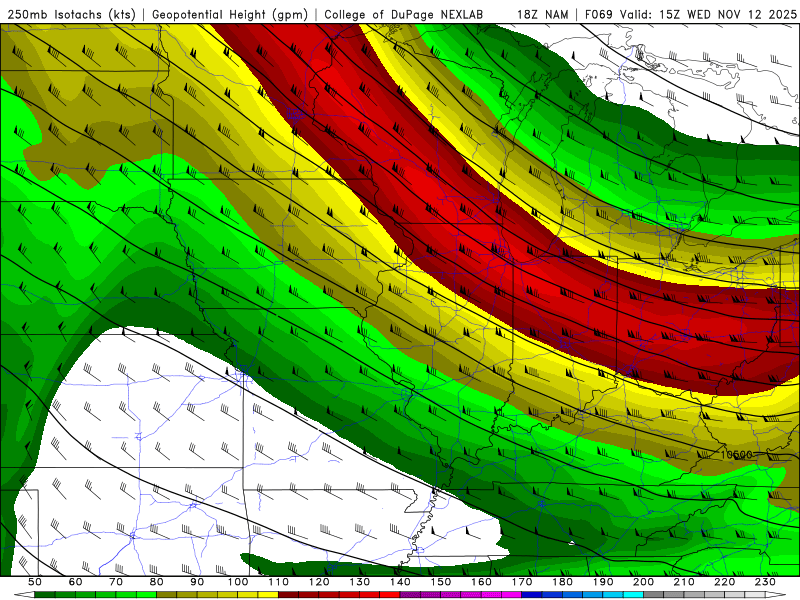
Task: Click the 80 value on the legend
Action: tap(157, 582)
